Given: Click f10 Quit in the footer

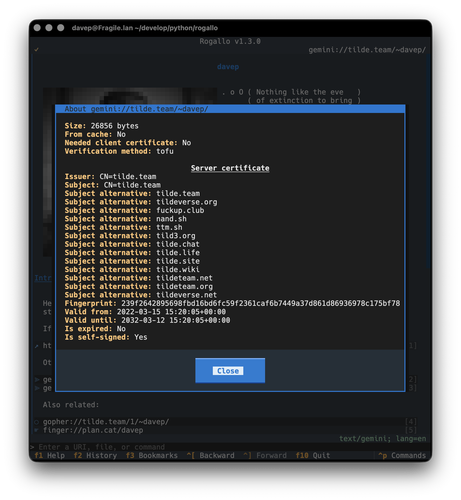Looking at the screenshot, I should point(313,455).
